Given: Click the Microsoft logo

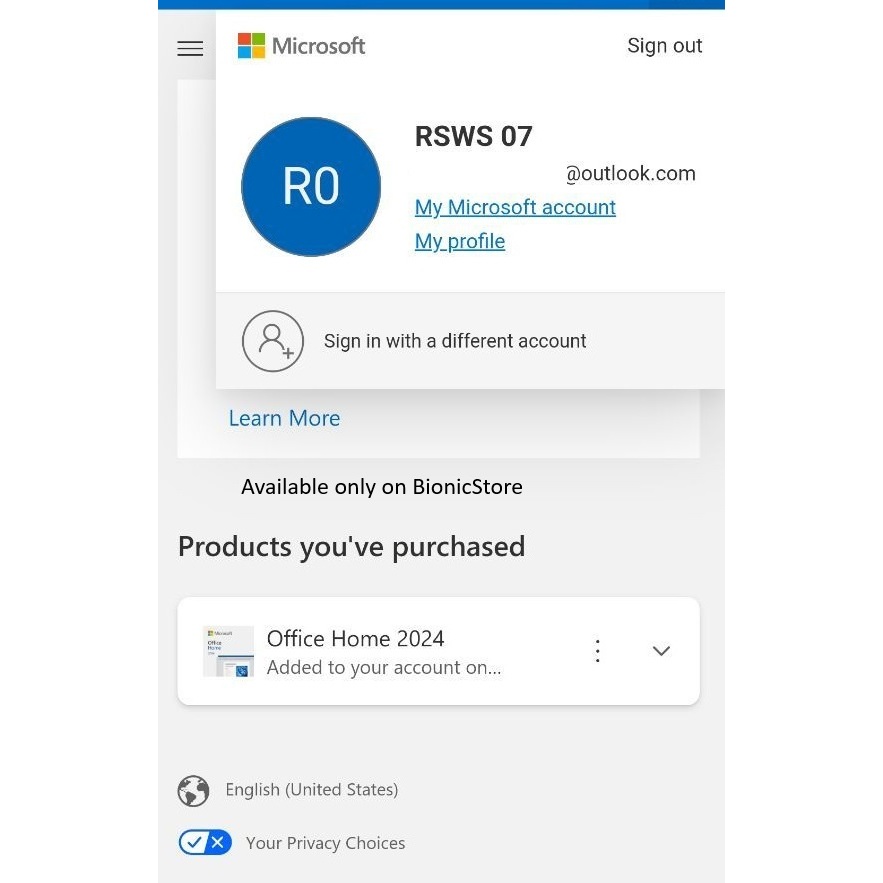Looking at the screenshot, I should point(301,46).
